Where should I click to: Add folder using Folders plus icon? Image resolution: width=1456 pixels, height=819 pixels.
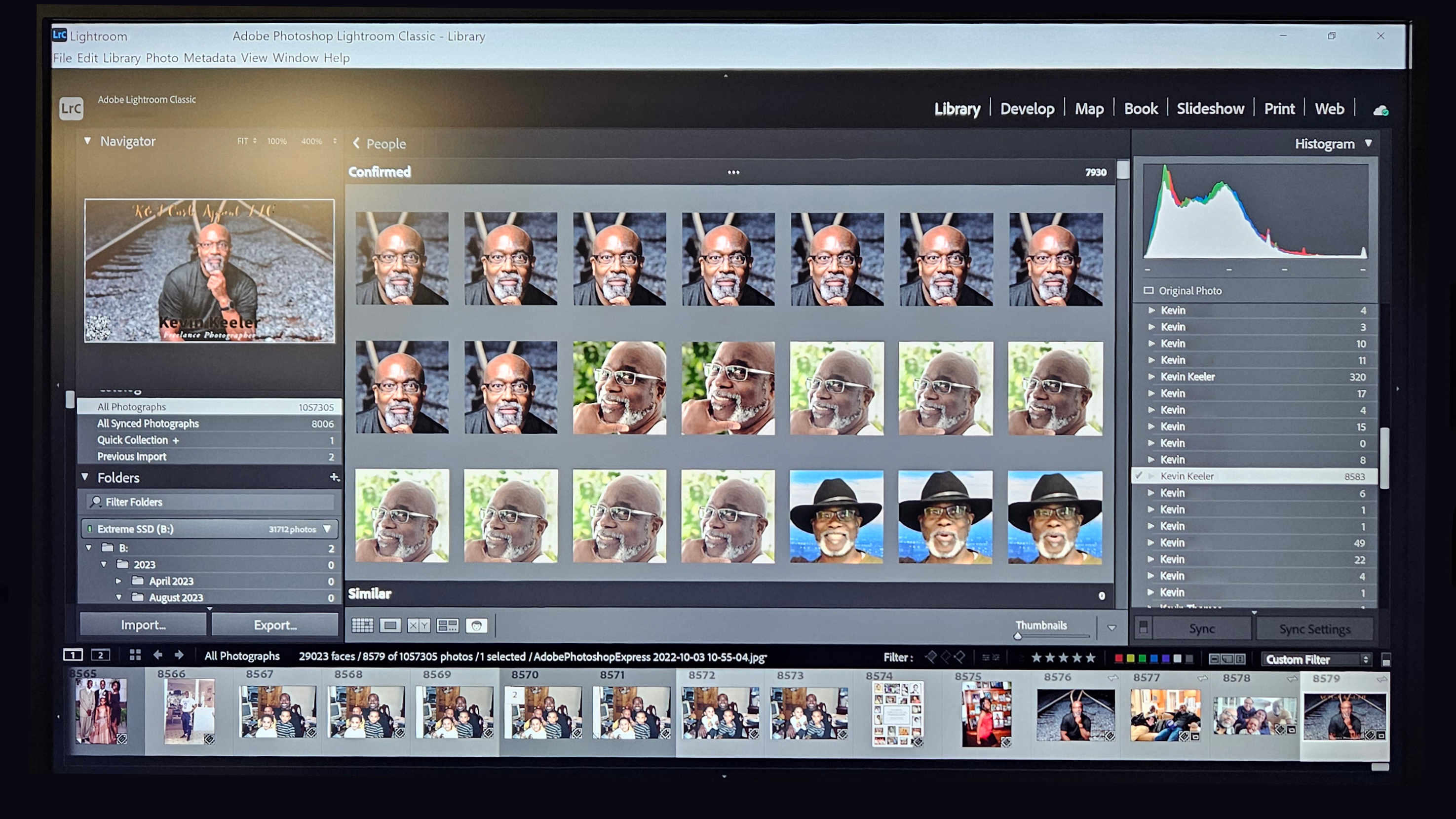tap(334, 477)
